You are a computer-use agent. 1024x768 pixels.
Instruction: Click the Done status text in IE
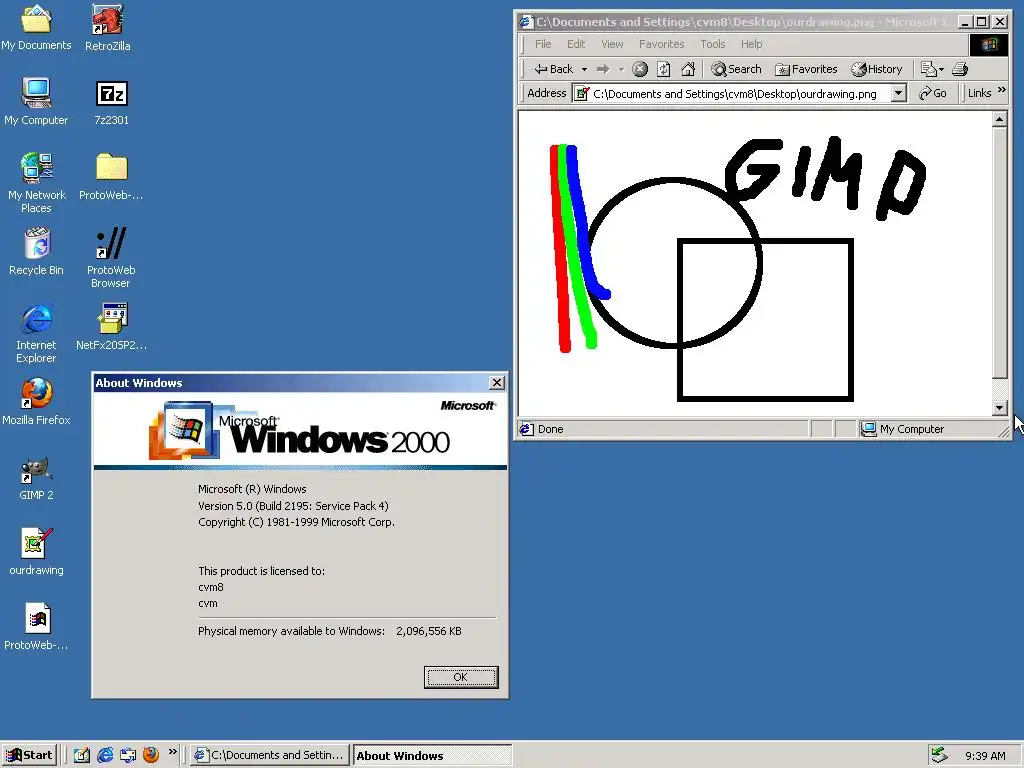pos(551,429)
